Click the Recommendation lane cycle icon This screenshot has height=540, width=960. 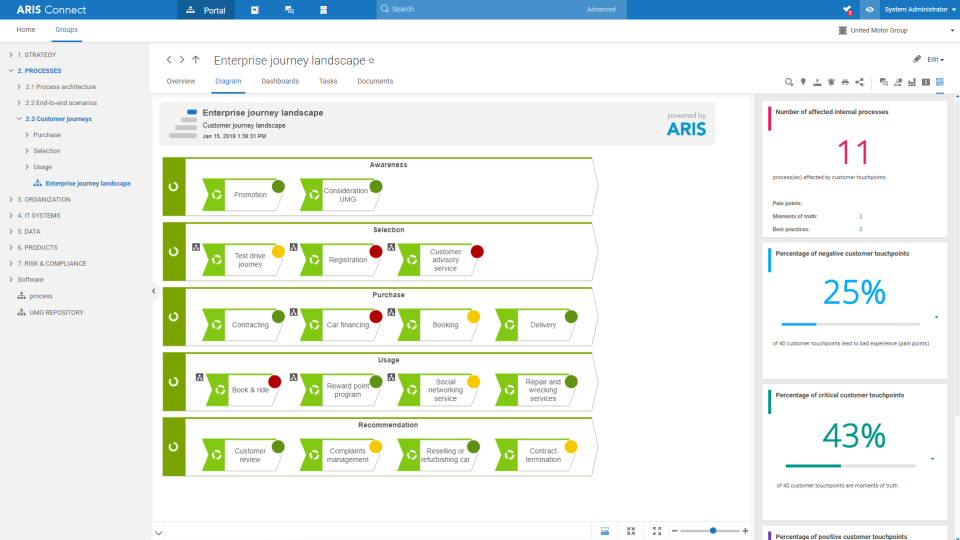coord(174,447)
